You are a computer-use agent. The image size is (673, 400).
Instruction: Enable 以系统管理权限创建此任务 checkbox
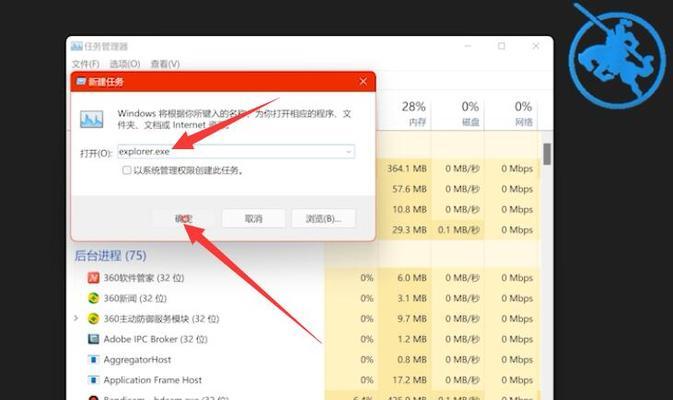pyautogui.click(x=127, y=170)
